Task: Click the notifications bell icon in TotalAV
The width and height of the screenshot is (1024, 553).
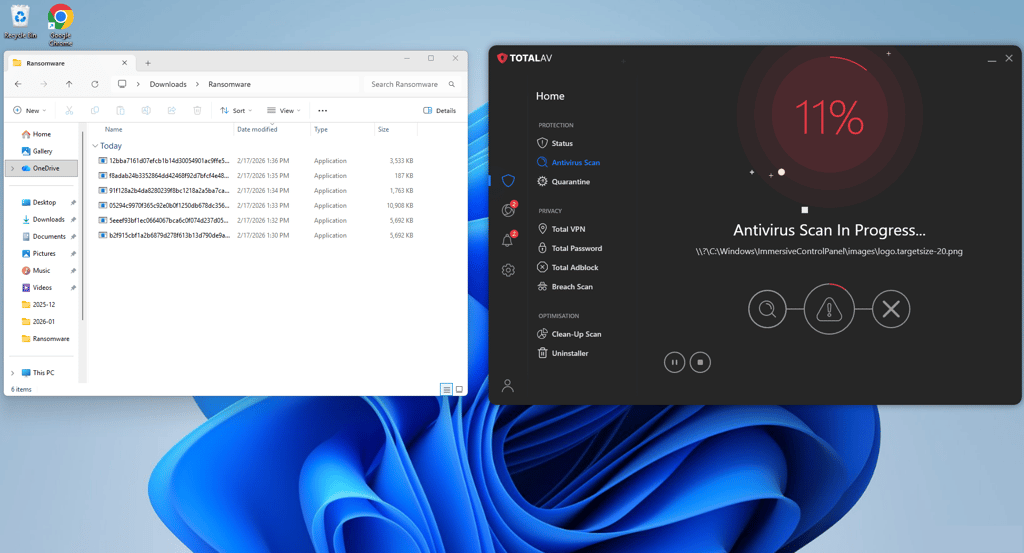Action: (507, 240)
